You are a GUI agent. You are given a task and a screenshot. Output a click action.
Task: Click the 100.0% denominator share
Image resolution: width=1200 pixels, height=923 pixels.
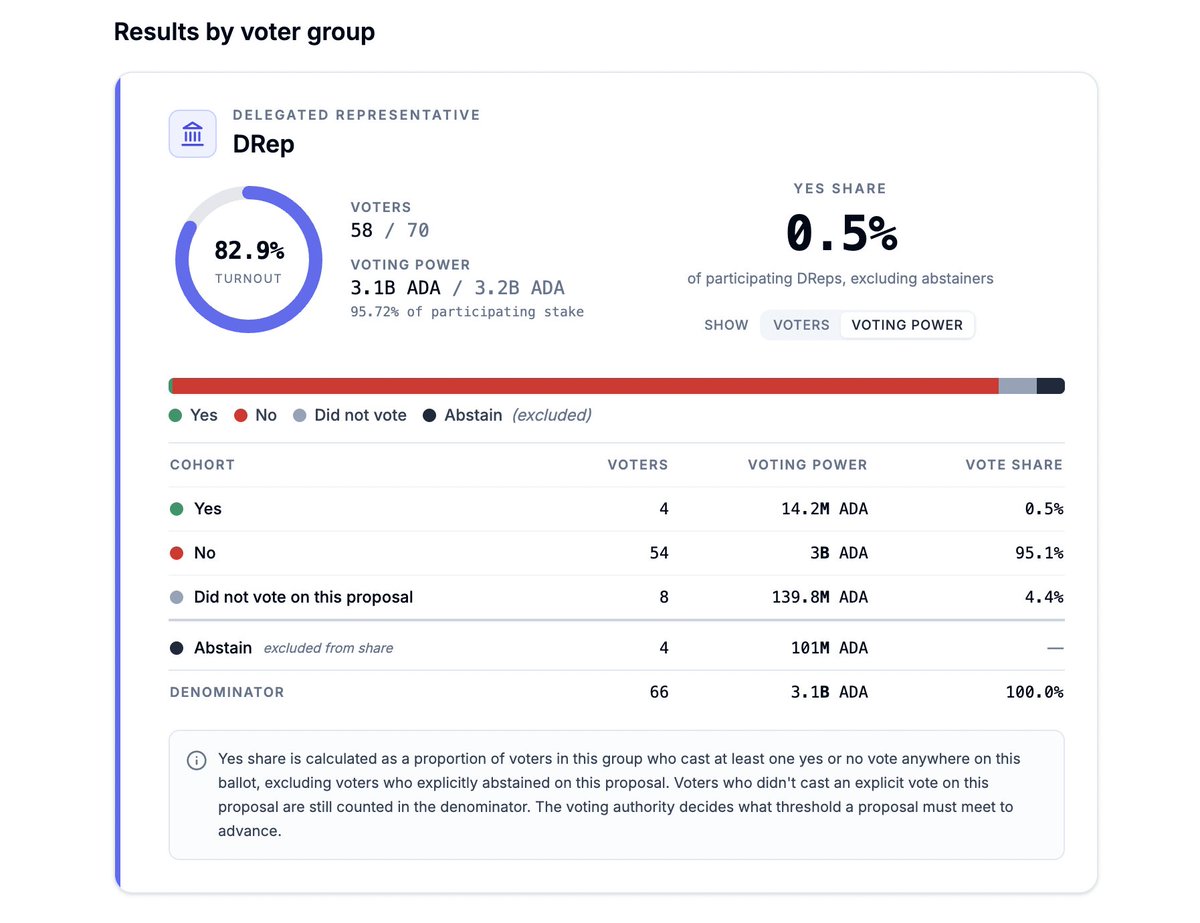[x=1035, y=692]
